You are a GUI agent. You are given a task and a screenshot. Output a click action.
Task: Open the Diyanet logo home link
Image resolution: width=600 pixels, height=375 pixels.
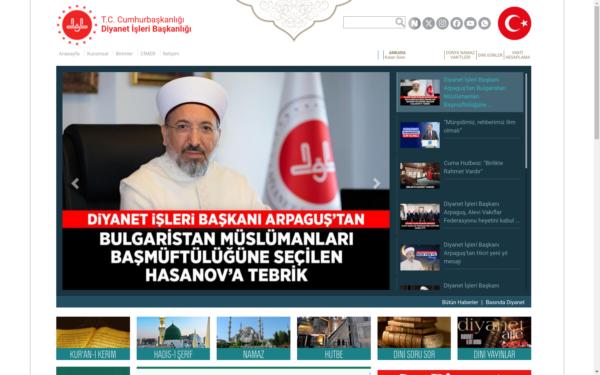point(77,25)
